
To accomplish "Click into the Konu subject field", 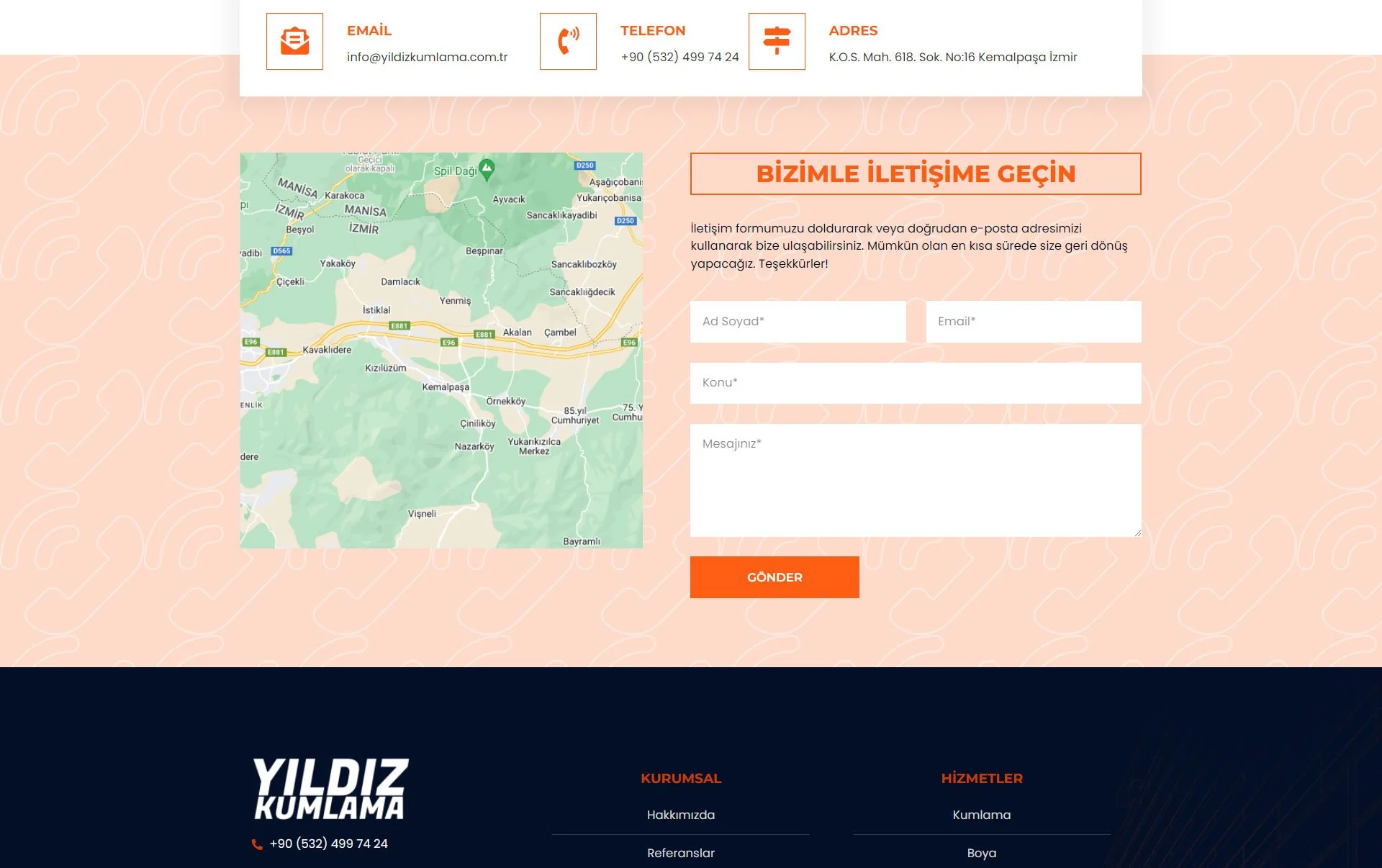I will pos(915,383).
